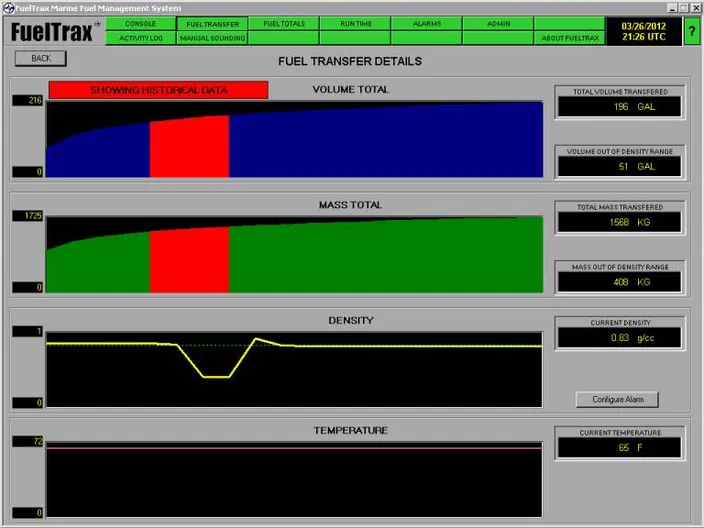Open the FUEL TRANSFER tab

click(212, 24)
